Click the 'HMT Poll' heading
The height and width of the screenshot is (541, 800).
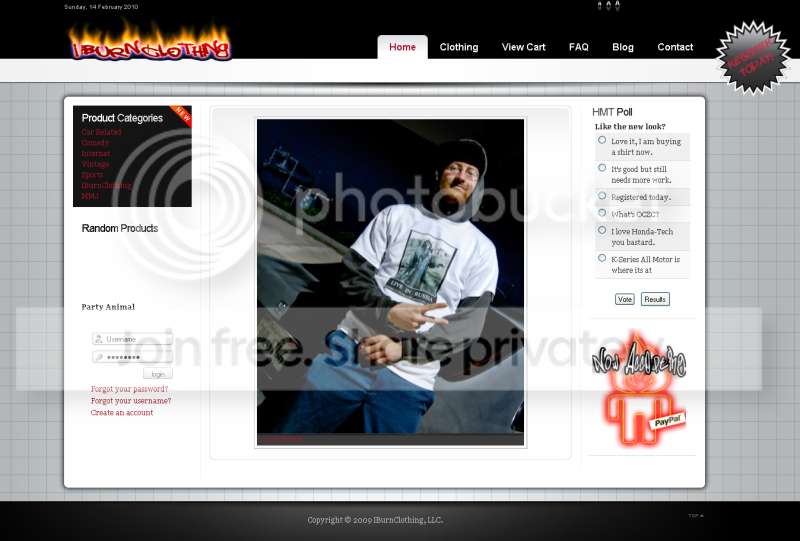[x=612, y=112]
